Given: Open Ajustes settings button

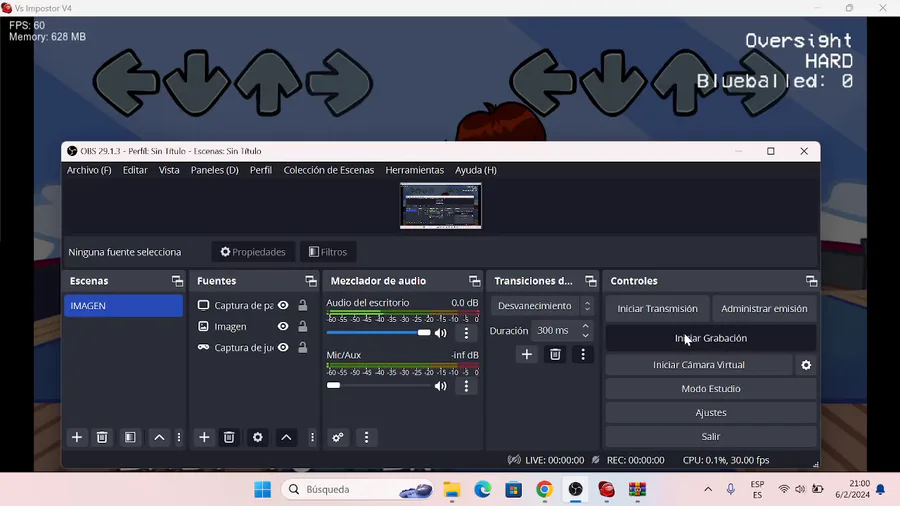Looking at the screenshot, I should point(711,412).
